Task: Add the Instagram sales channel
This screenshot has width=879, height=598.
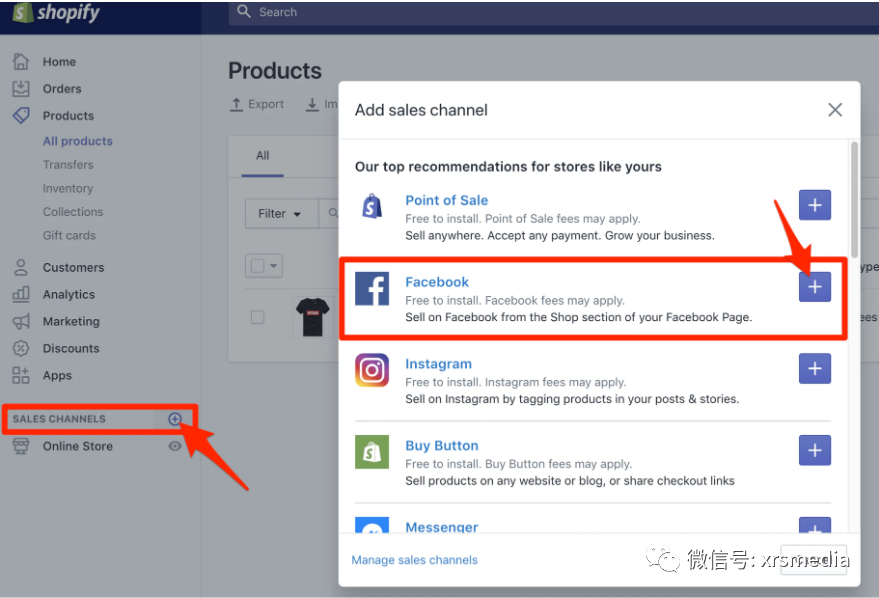Action: click(814, 369)
